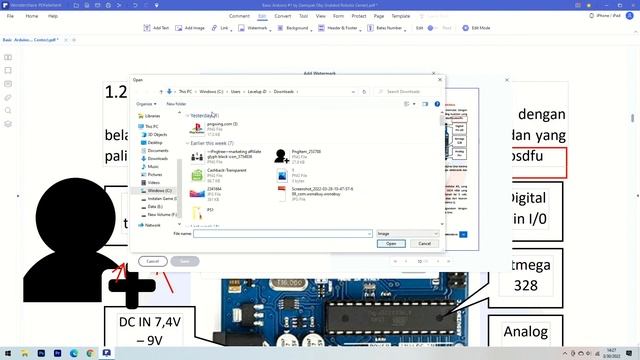Screen dimensions: 640x360
Task: Open the comments panel in left sidebar
Action: click(x=8, y=84)
